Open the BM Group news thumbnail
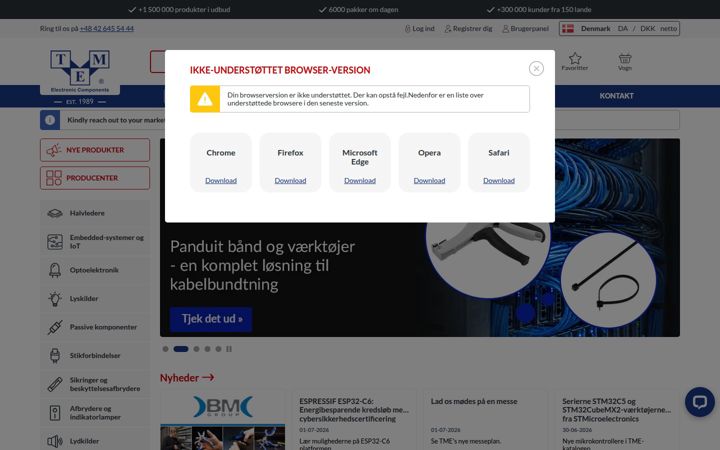 (223, 420)
